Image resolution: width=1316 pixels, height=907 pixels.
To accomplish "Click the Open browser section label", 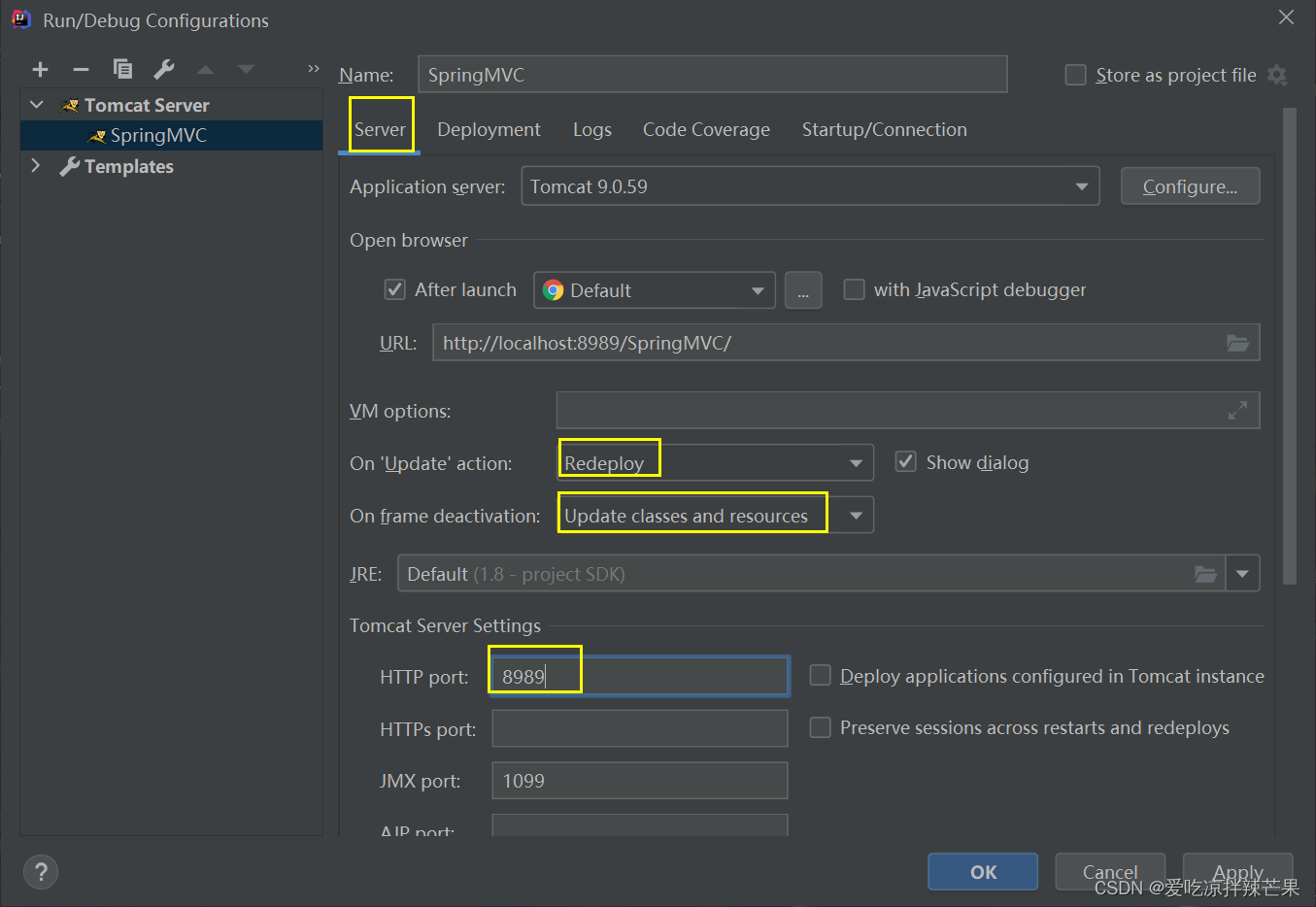I will pos(409,240).
